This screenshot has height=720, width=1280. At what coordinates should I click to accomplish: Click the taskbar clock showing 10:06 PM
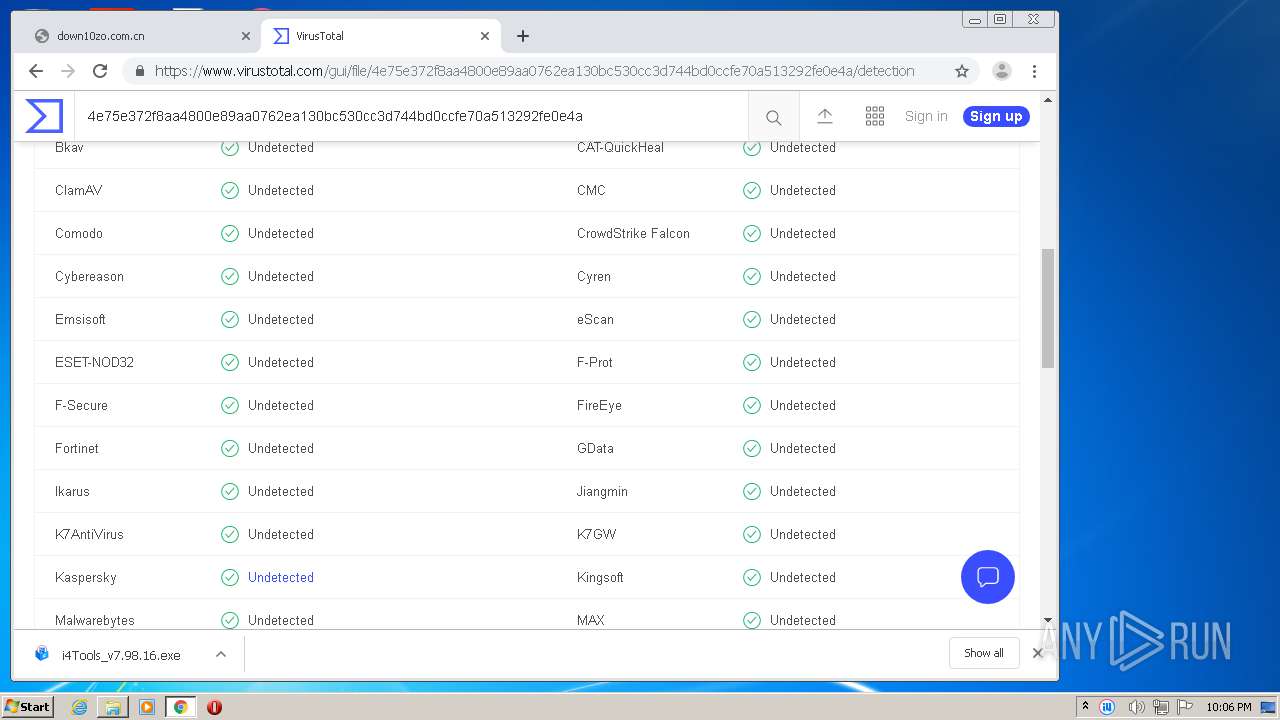click(1228, 707)
